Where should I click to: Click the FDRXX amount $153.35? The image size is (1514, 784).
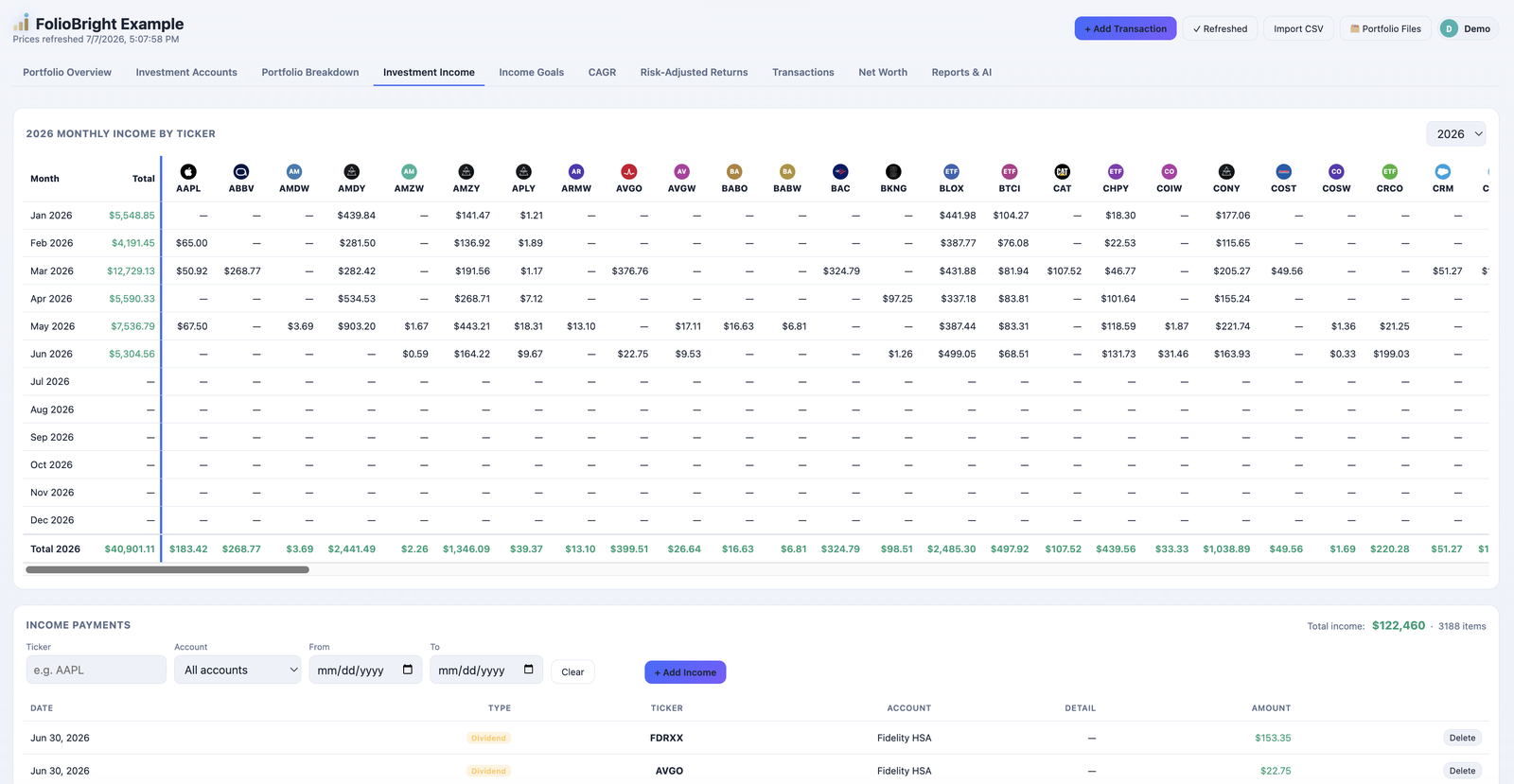click(1273, 738)
